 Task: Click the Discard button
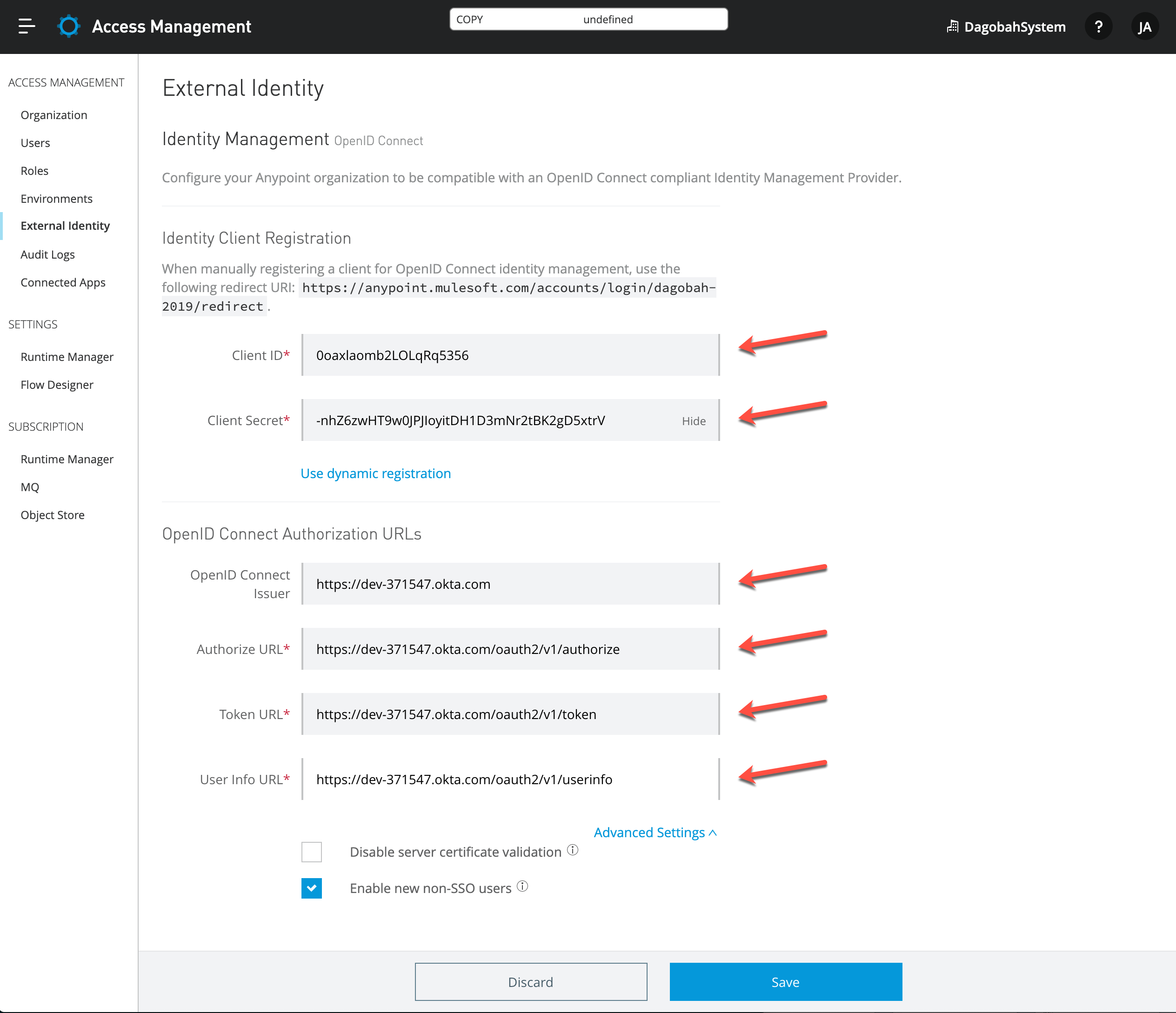(531, 981)
